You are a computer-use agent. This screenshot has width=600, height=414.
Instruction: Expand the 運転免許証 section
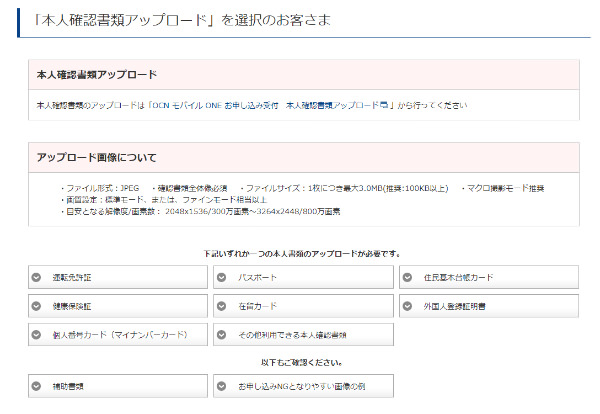pos(117,277)
